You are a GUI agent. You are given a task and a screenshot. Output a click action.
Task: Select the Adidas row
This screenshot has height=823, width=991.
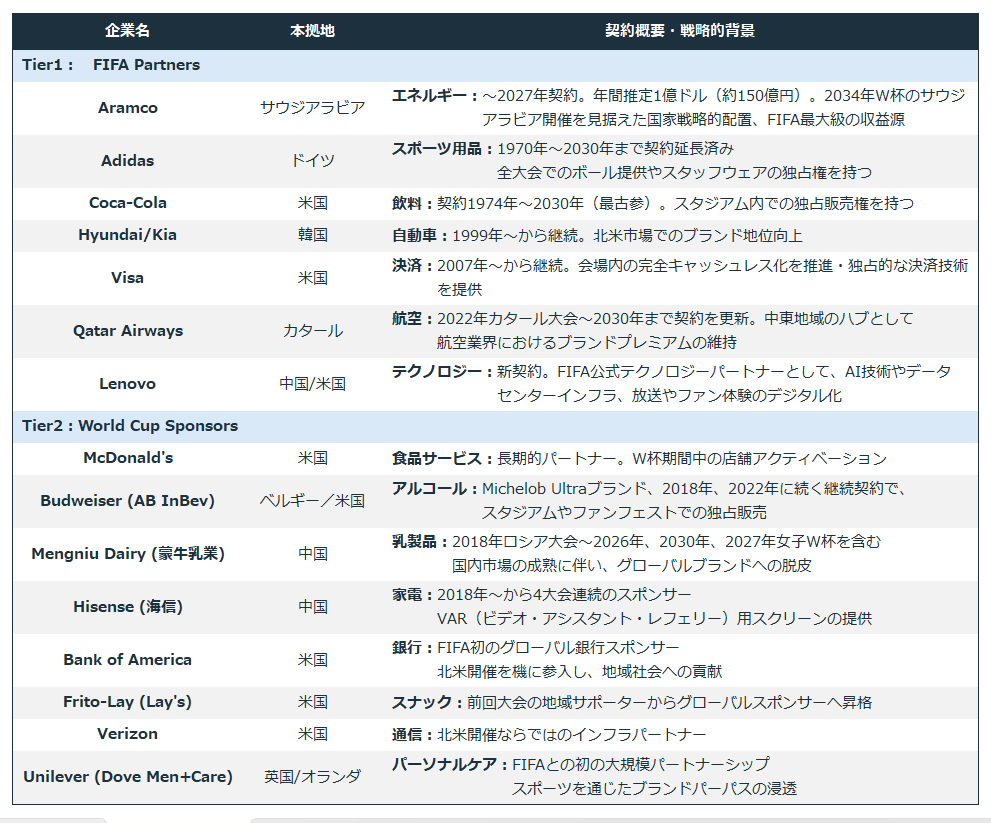pyautogui.click(x=126, y=161)
